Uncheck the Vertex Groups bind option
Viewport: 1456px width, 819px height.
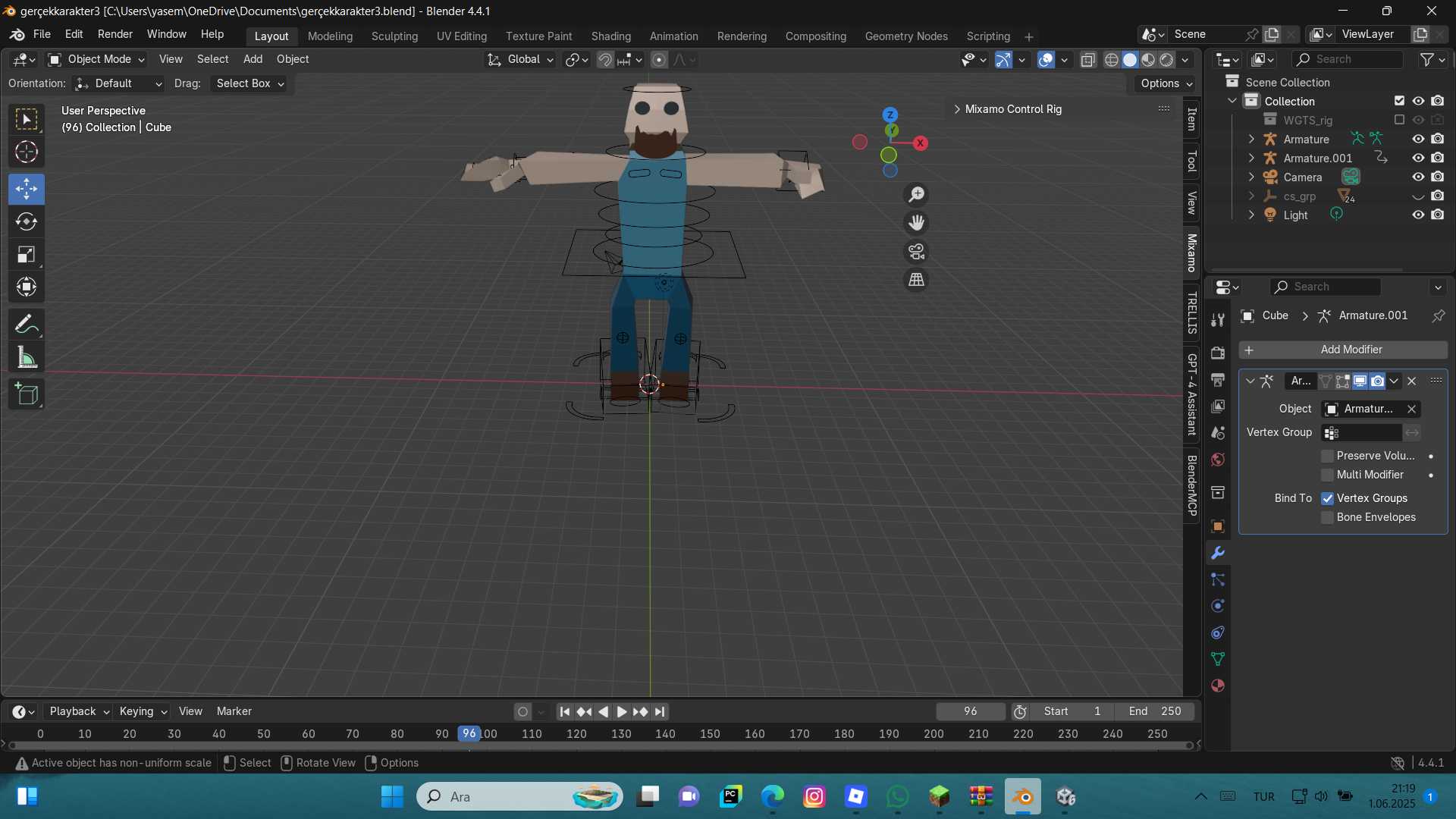(x=1327, y=498)
